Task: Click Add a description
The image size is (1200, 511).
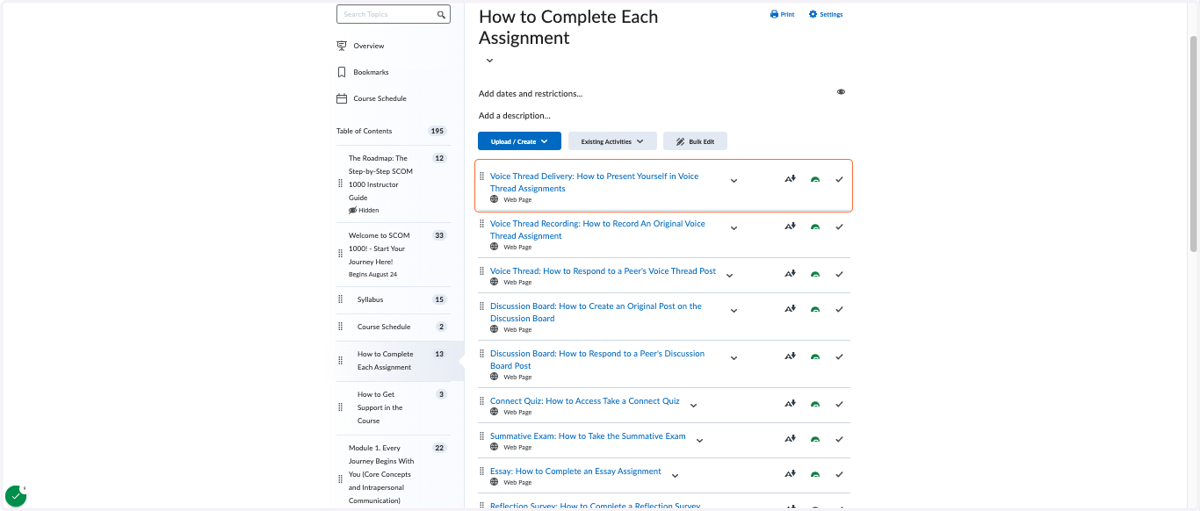Action: (x=514, y=115)
